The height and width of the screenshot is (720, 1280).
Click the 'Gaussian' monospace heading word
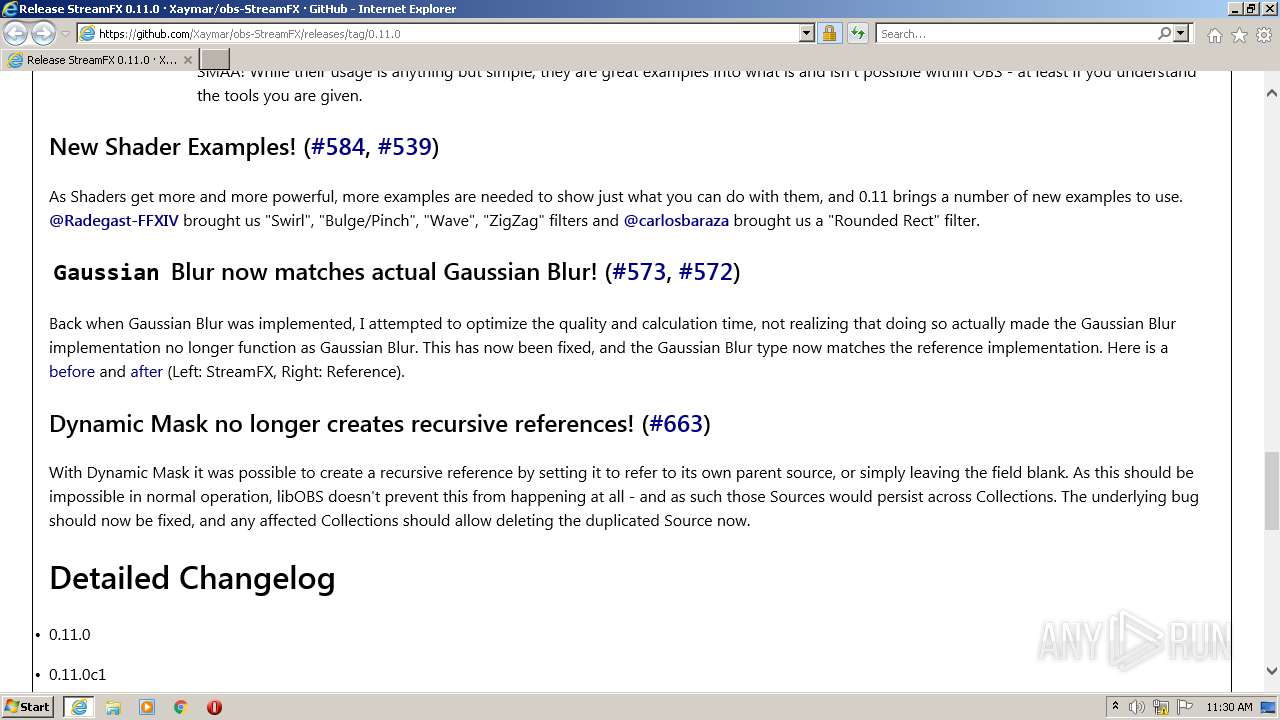(106, 273)
